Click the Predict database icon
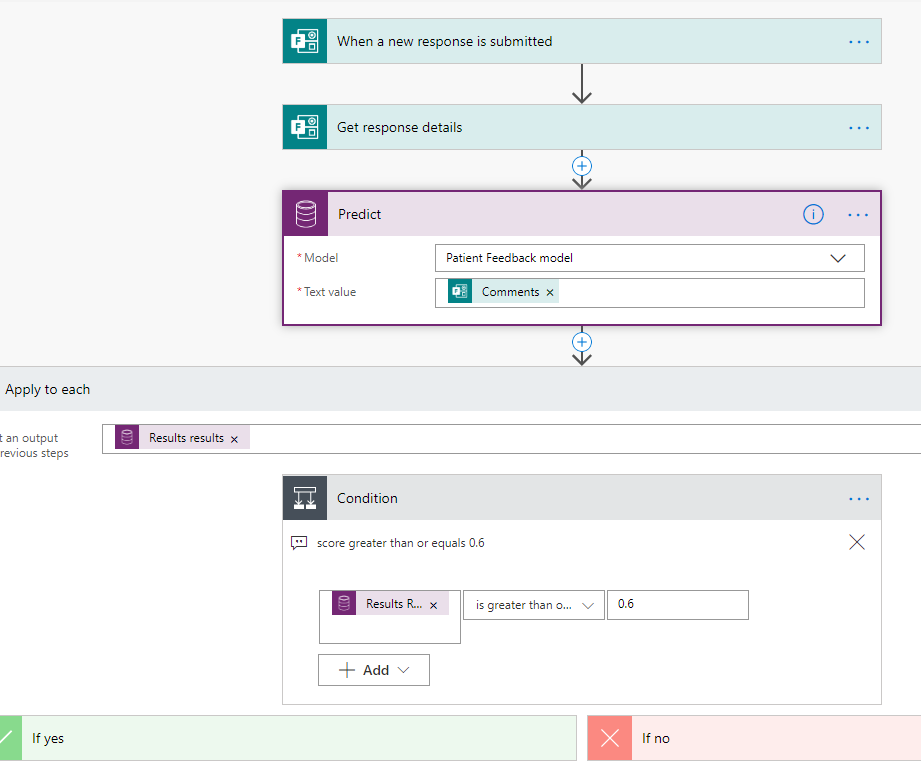Screen dimensions: 921x774 tap(305, 214)
